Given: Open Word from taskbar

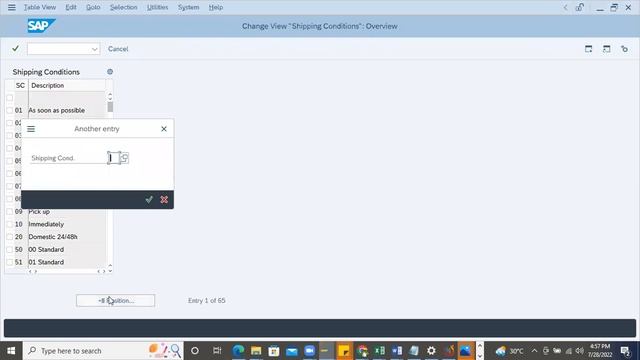Looking at the screenshot, I should (397, 351).
